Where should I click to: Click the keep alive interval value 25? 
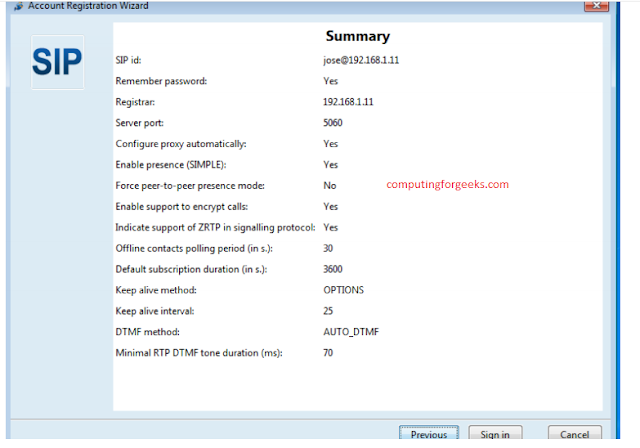click(328, 311)
